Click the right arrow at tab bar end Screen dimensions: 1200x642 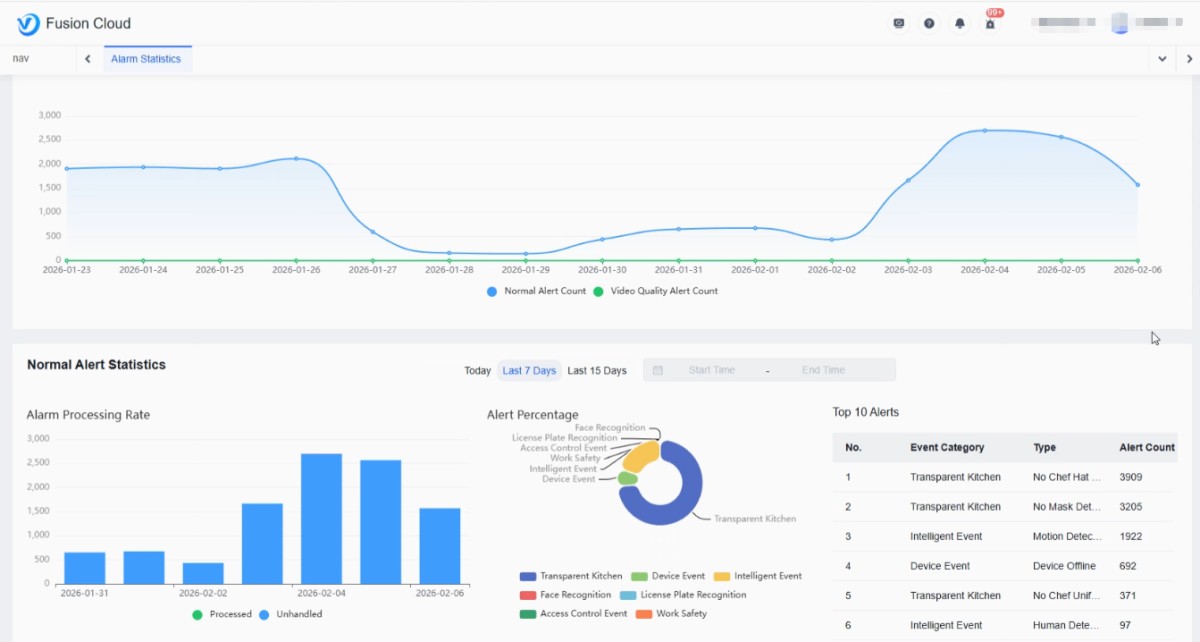click(1189, 59)
